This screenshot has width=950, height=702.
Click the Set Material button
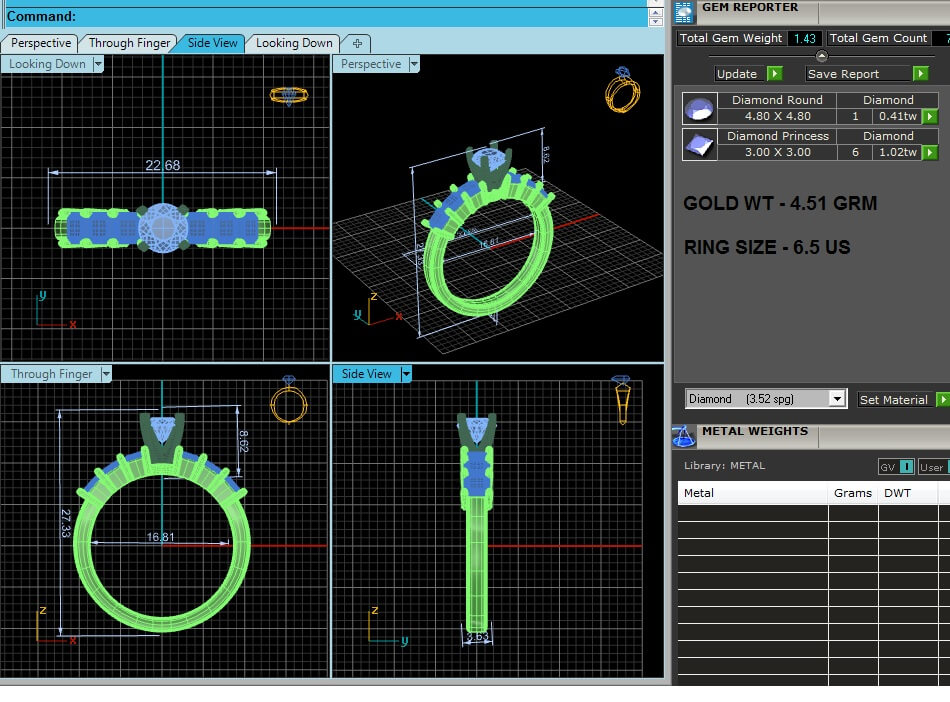pos(894,400)
